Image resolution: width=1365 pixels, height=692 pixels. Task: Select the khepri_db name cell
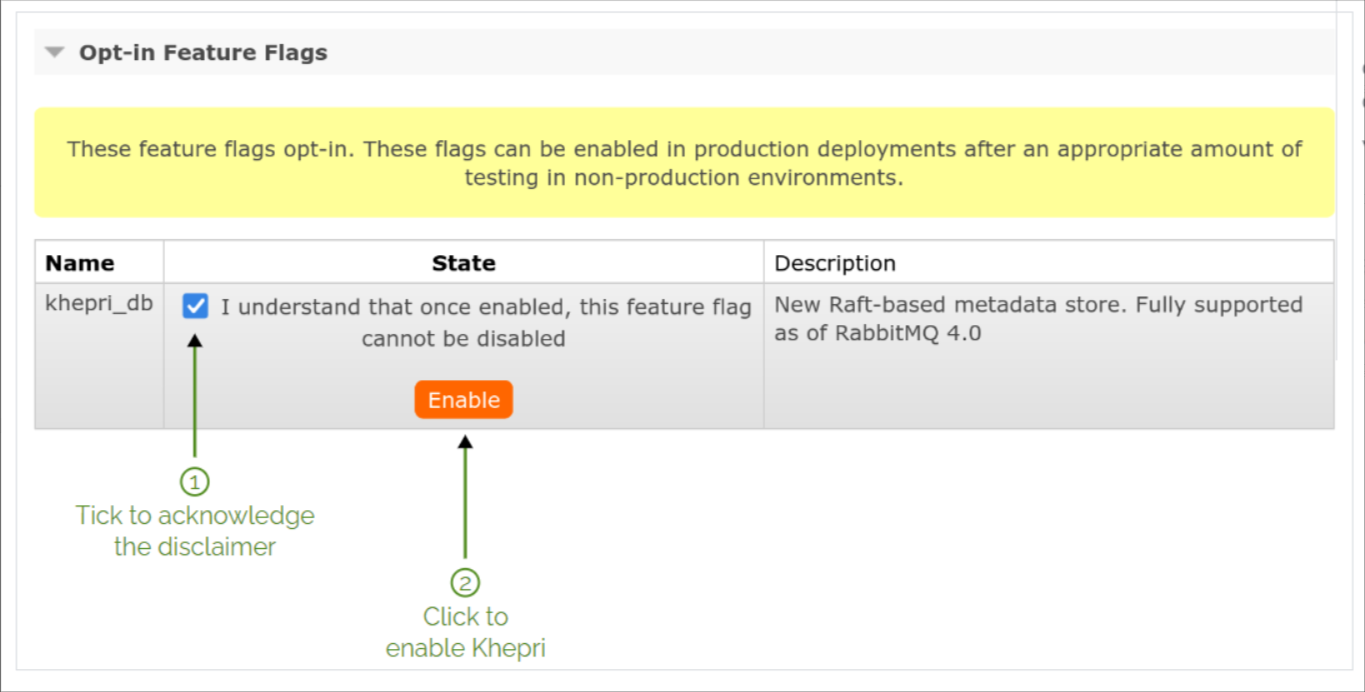99,304
